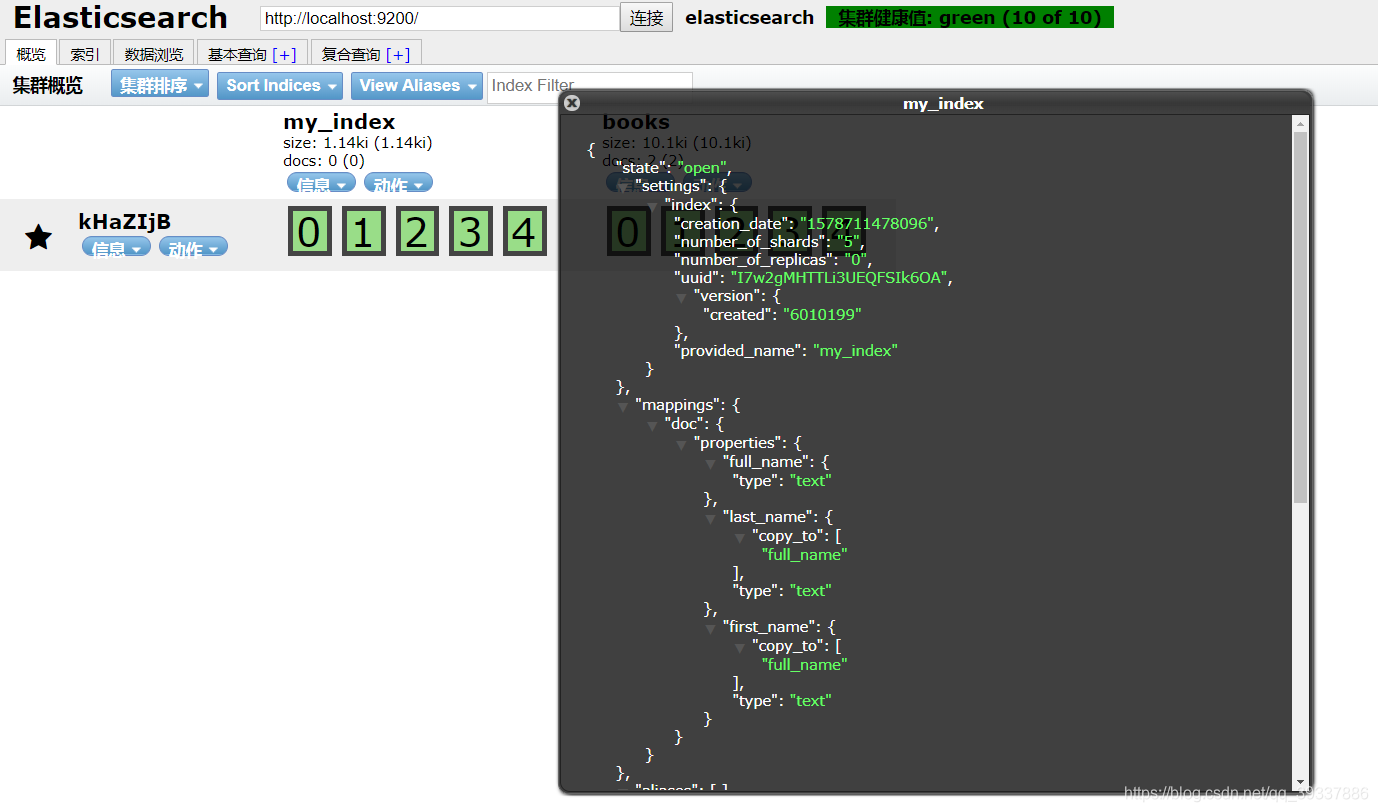Viewport: 1378px width, 812px height.
Task: Click the created value "6010199"
Action: 822,315
